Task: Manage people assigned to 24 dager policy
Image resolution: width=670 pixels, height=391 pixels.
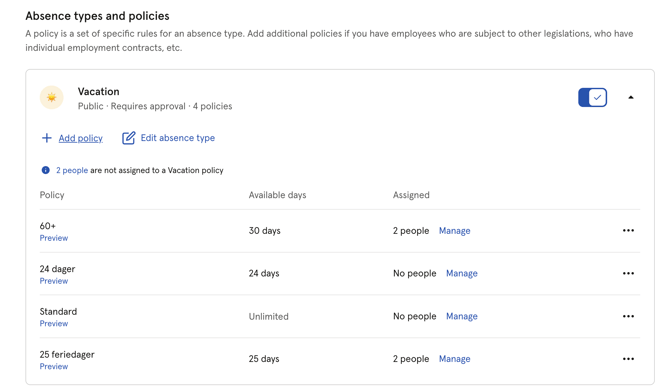Action: 462,273
